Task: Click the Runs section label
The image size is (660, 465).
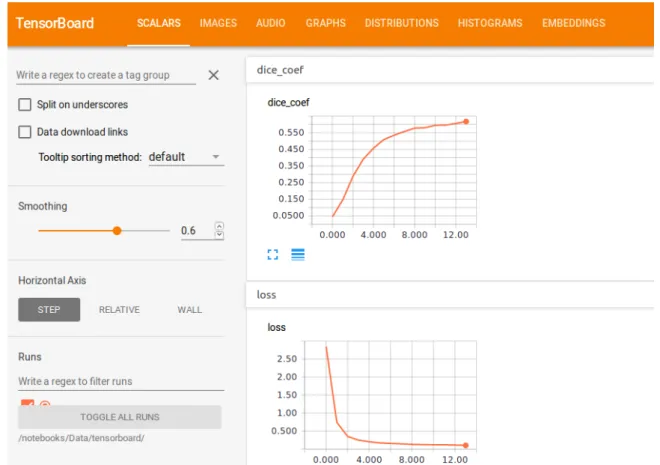Action: (29, 357)
